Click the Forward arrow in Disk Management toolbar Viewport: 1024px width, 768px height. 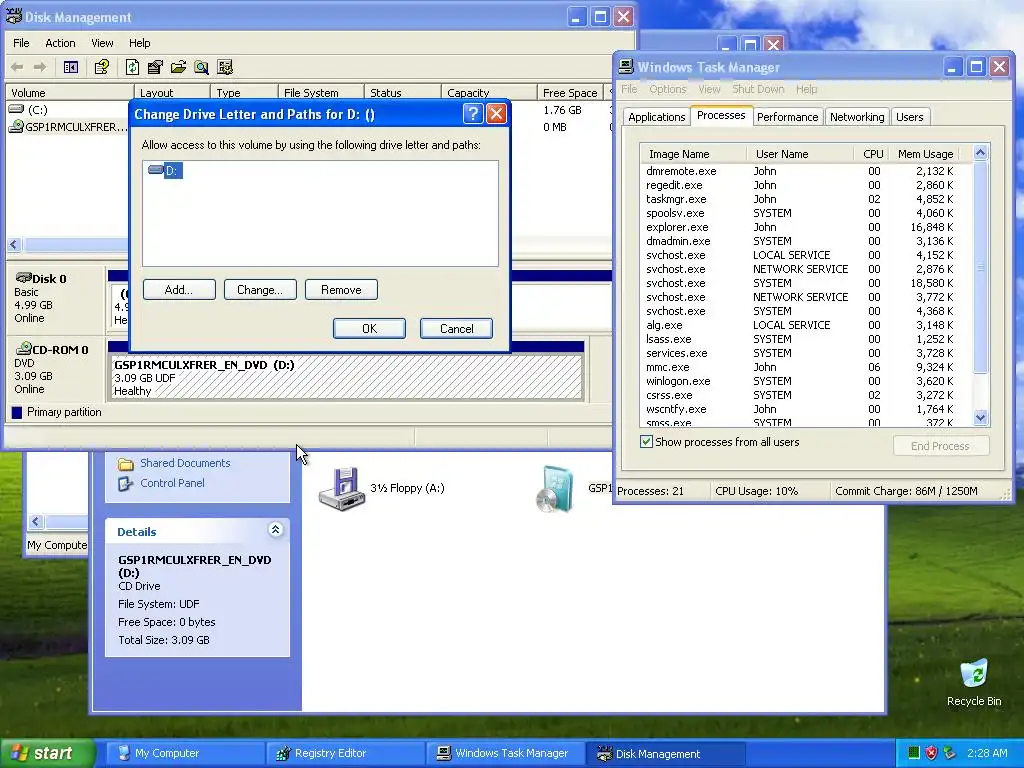pyautogui.click(x=40, y=67)
